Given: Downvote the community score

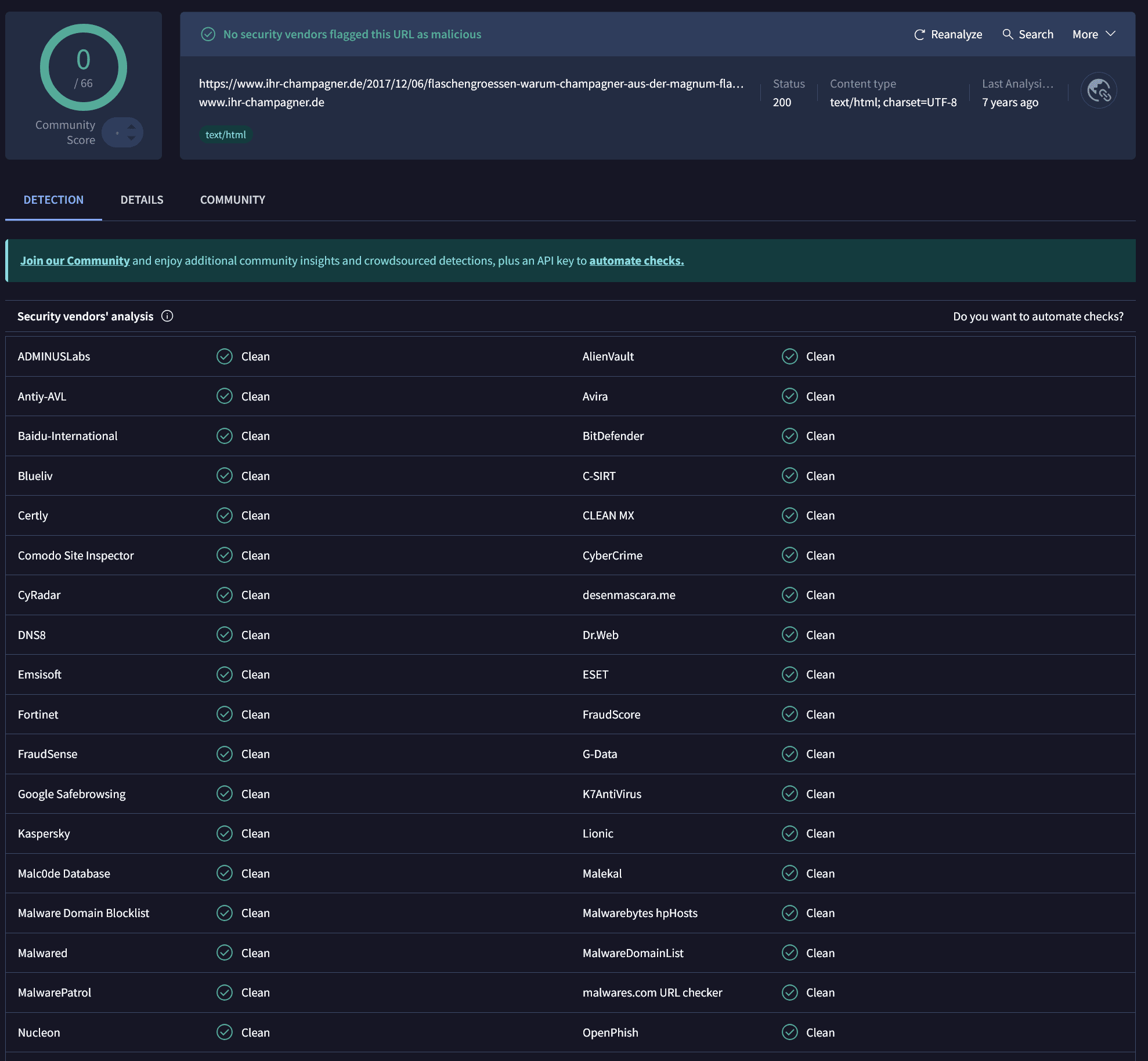Looking at the screenshot, I should [132, 138].
